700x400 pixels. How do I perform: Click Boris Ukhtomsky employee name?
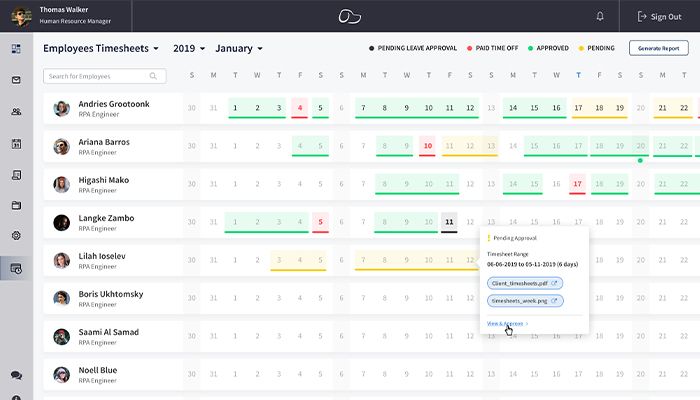pos(111,294)
